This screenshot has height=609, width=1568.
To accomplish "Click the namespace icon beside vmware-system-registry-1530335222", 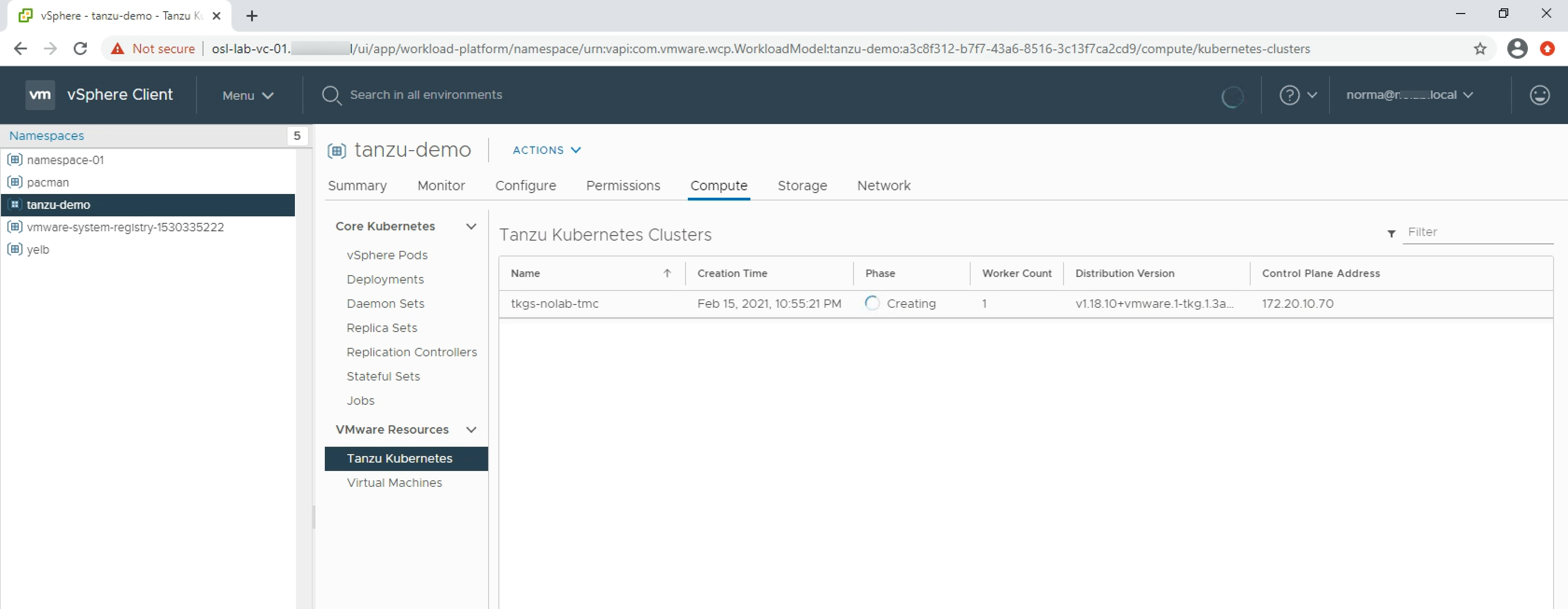I will click(14, 227).
